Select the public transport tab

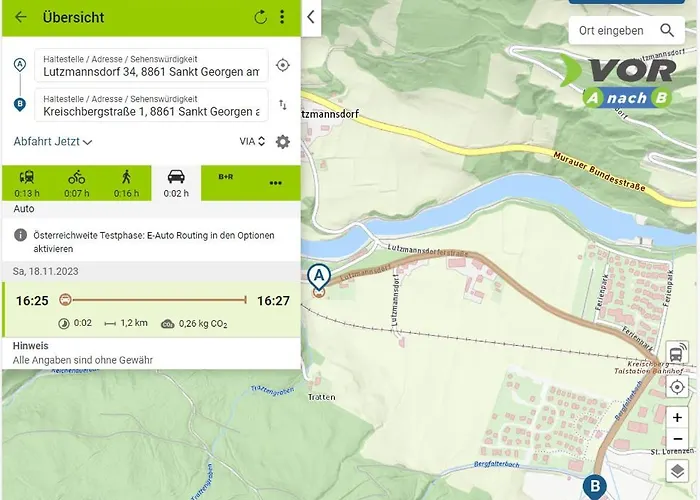27,183
